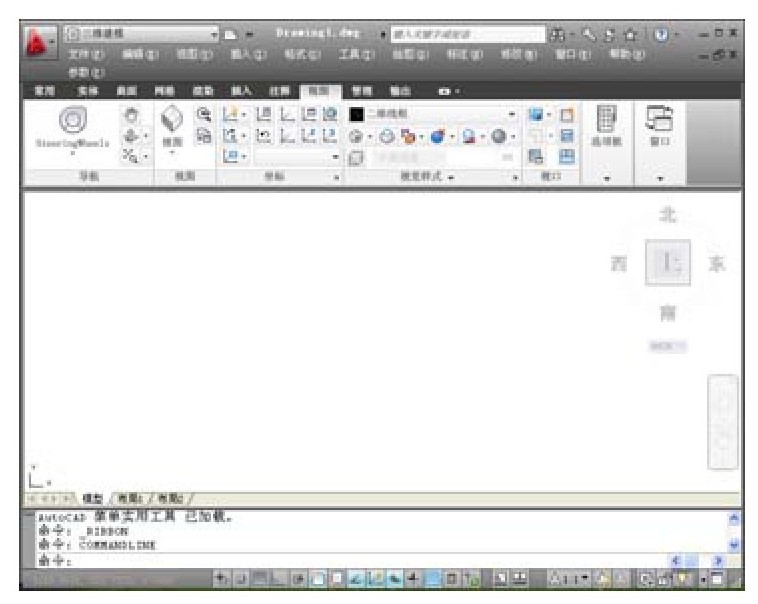This screenshot has height=604, width=758.
Task: Toggle Quick Properties in the status bar
Action: 452,578
